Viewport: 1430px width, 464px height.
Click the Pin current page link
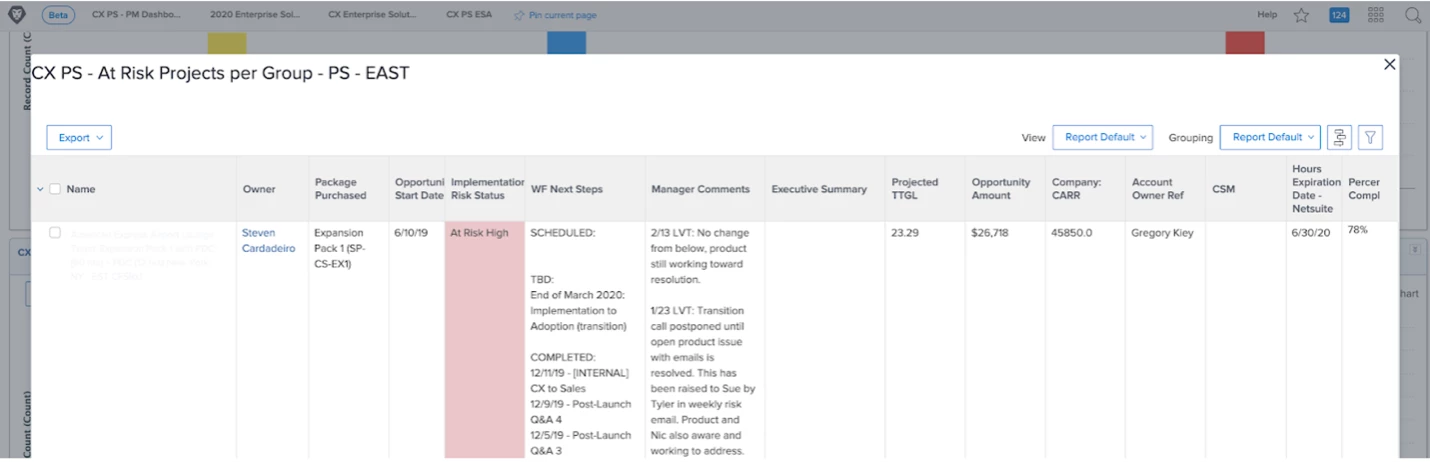562,16
